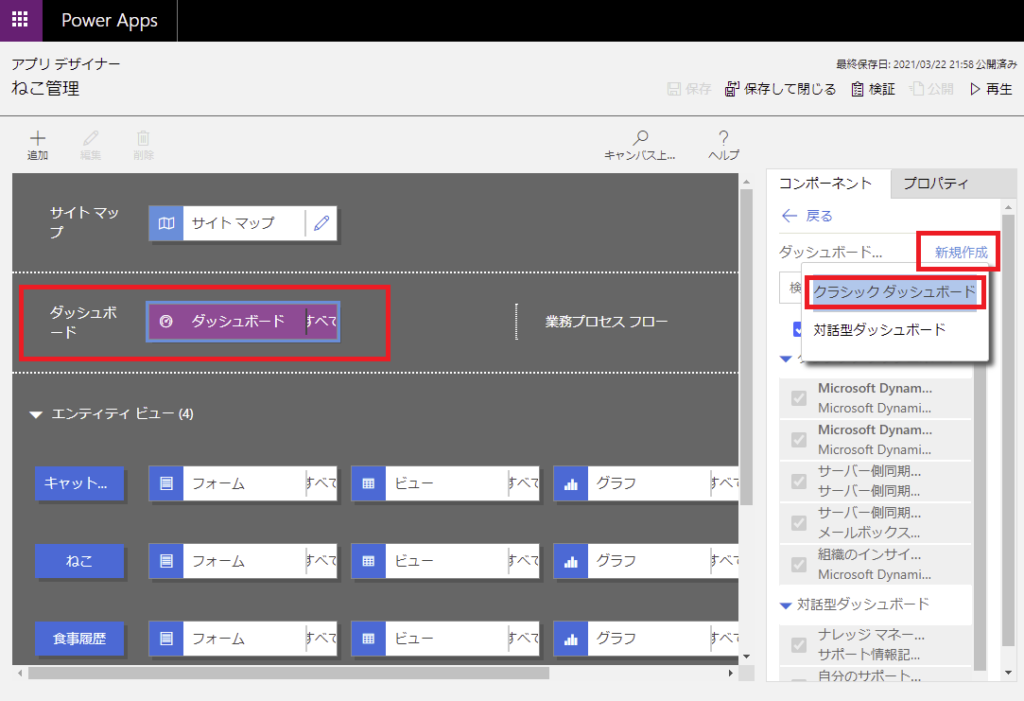
Task: Click the グラフ chart icon in the ねこ row
Action: [x=571, y=561]
